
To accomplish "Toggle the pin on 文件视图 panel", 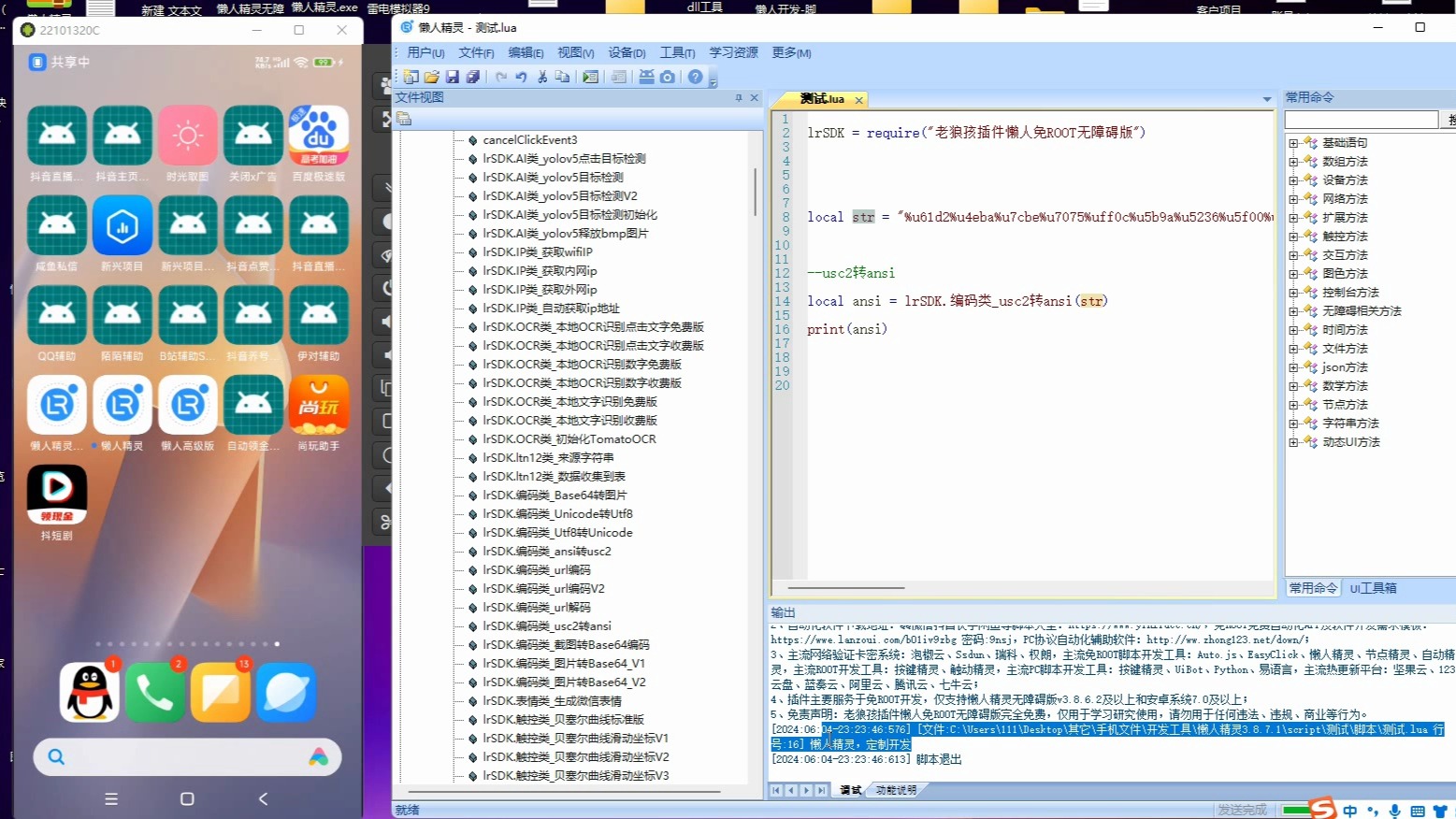I will [x=739, y=97].
